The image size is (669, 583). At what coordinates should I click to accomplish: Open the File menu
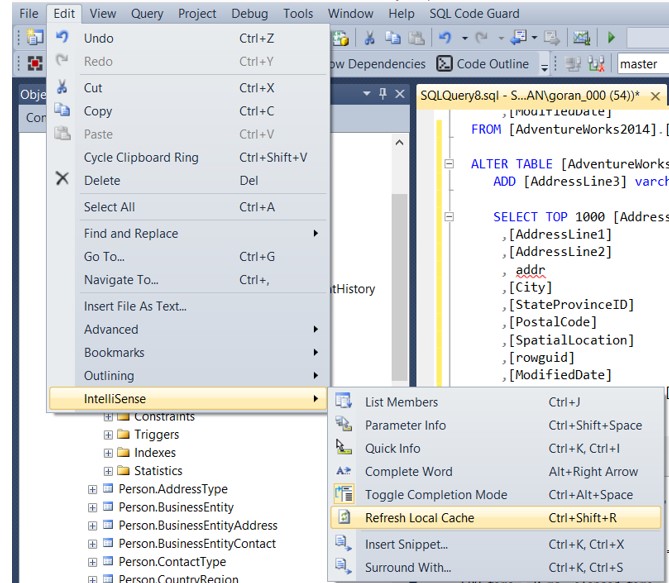tap(29, 14)
